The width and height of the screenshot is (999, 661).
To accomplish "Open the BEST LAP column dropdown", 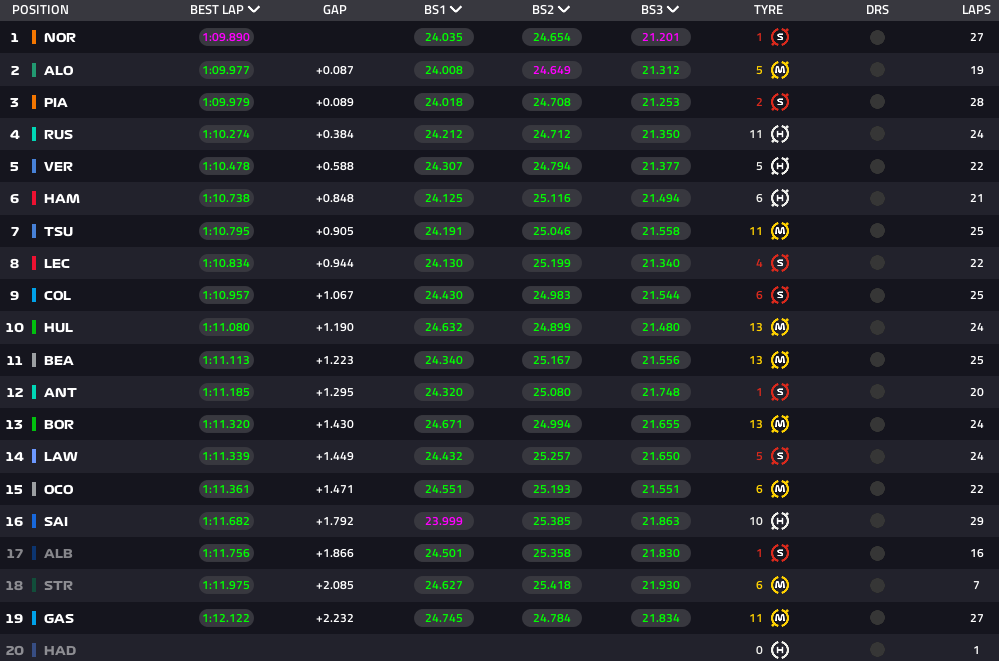I will (254, 10).
